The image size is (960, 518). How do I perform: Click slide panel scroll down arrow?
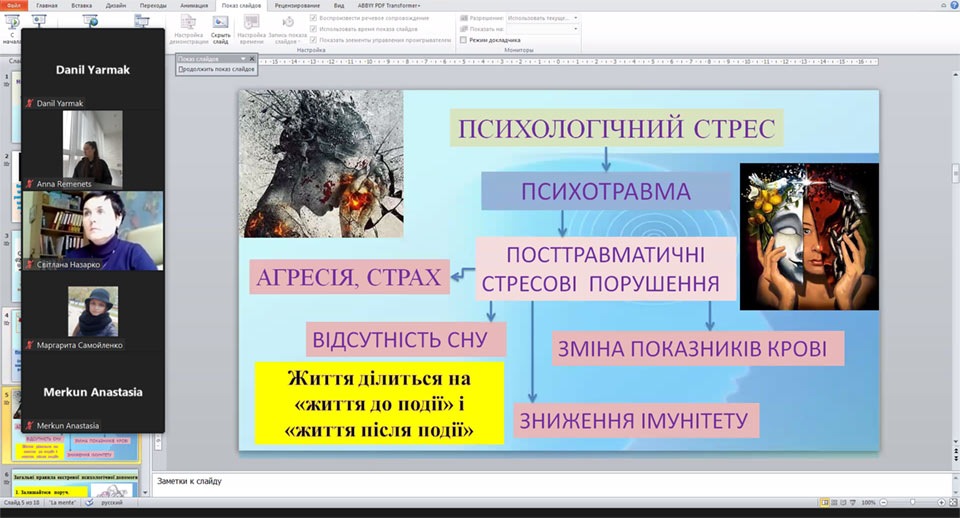[x=145, y=492]
